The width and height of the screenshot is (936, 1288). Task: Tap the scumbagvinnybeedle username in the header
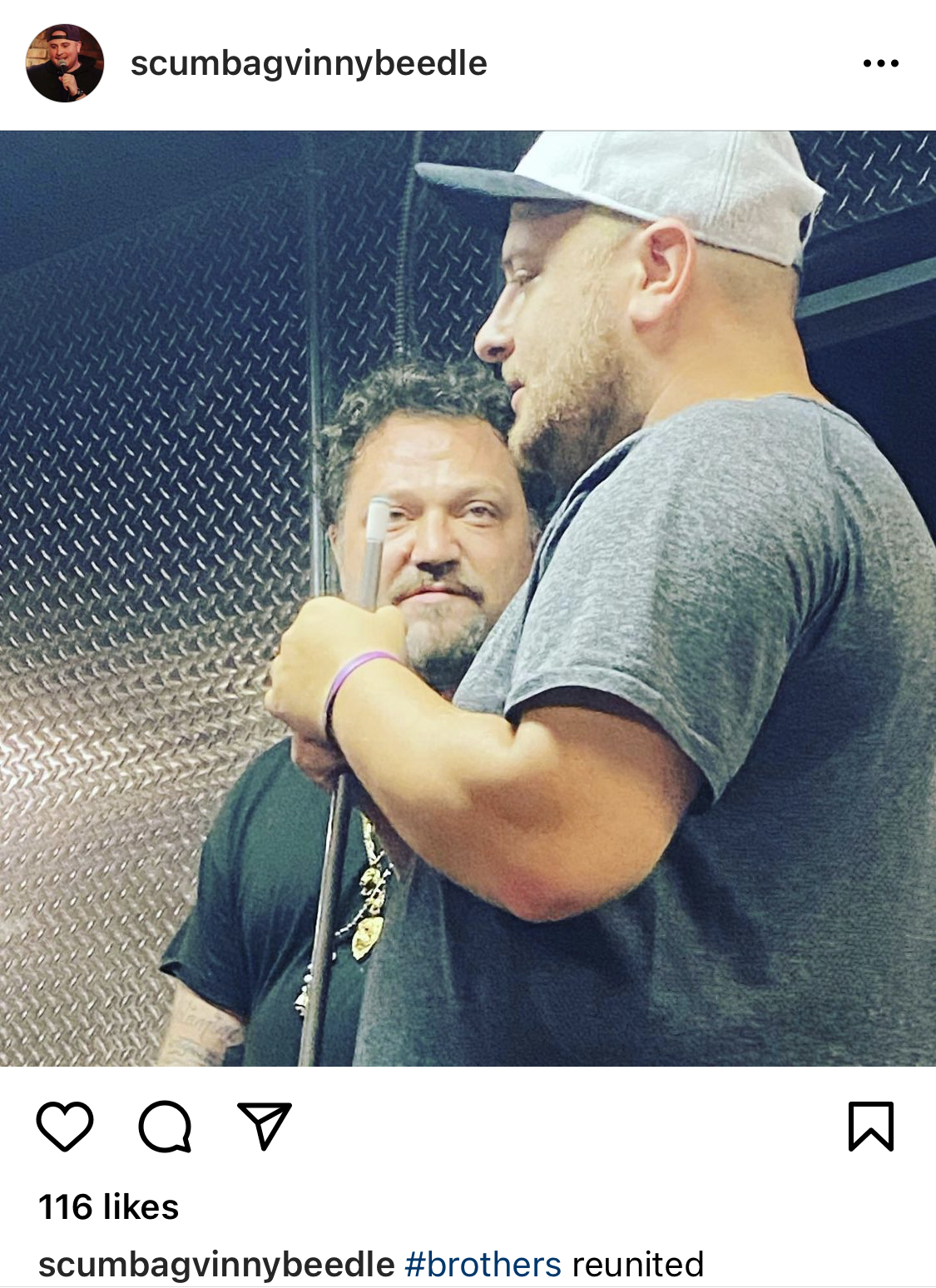(x=309, y=63)
